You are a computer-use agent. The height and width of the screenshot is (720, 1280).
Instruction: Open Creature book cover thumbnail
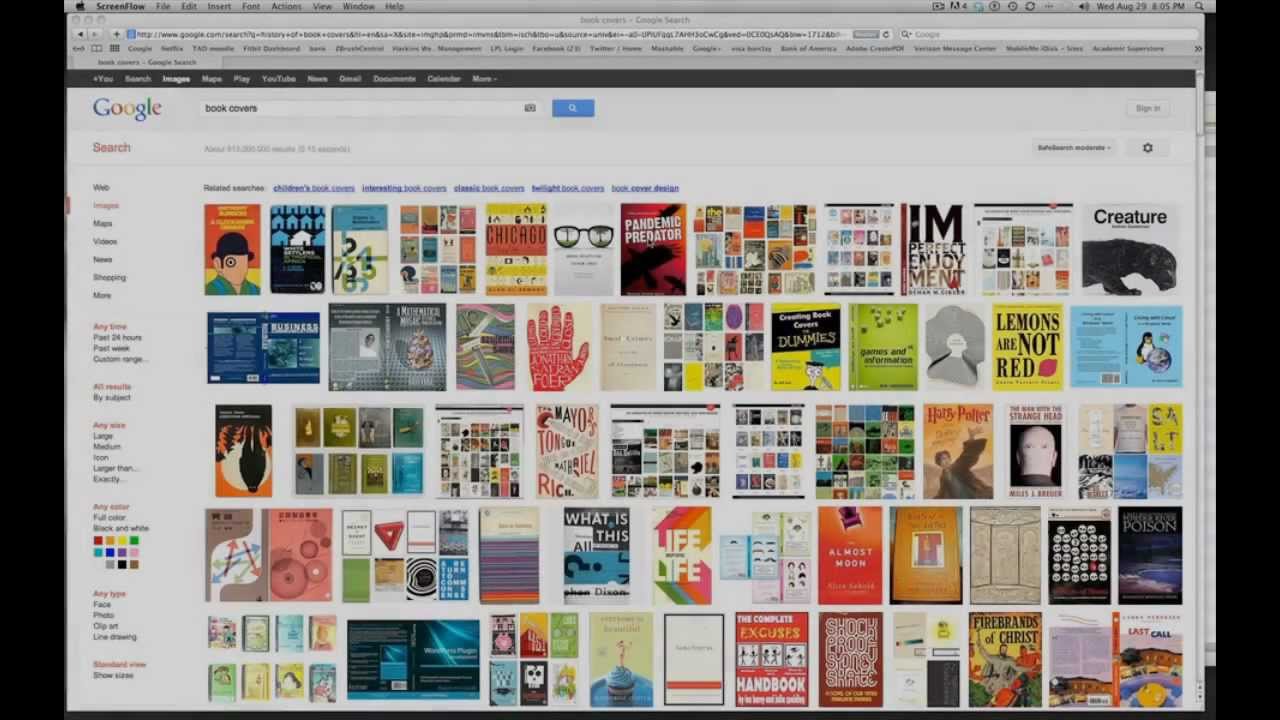(1130, 249)
